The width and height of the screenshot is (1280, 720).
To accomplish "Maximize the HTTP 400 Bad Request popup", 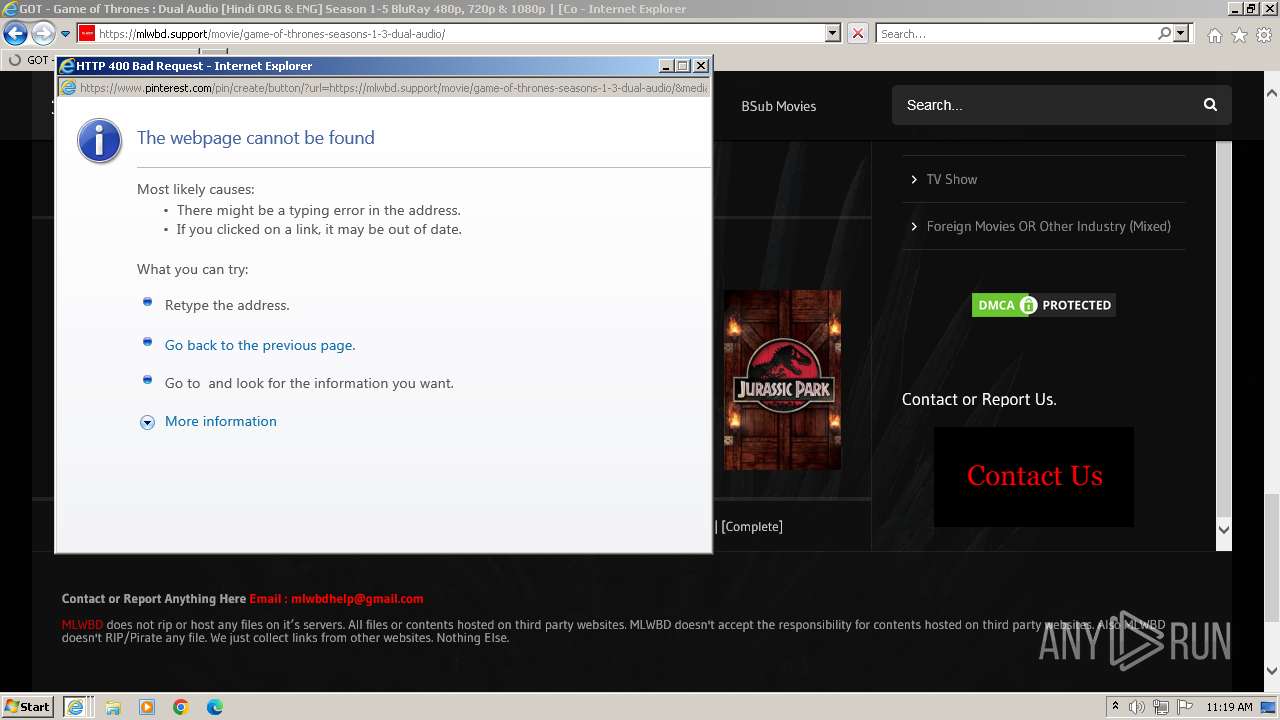I will point(683,66).
